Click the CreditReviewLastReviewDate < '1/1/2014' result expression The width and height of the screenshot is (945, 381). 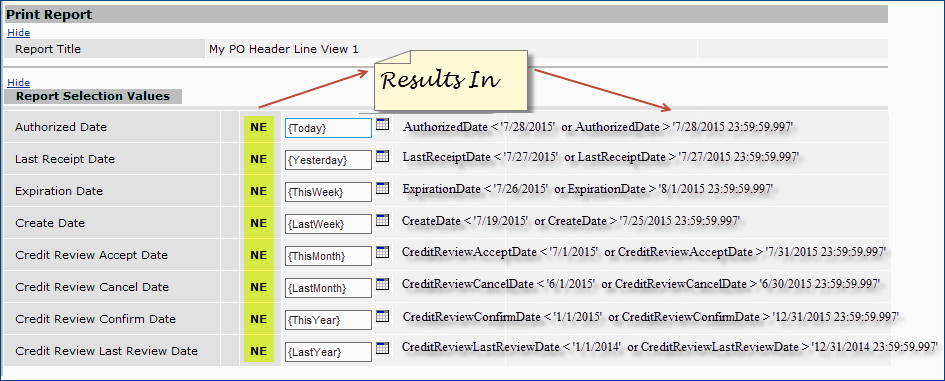pos(670,347)
